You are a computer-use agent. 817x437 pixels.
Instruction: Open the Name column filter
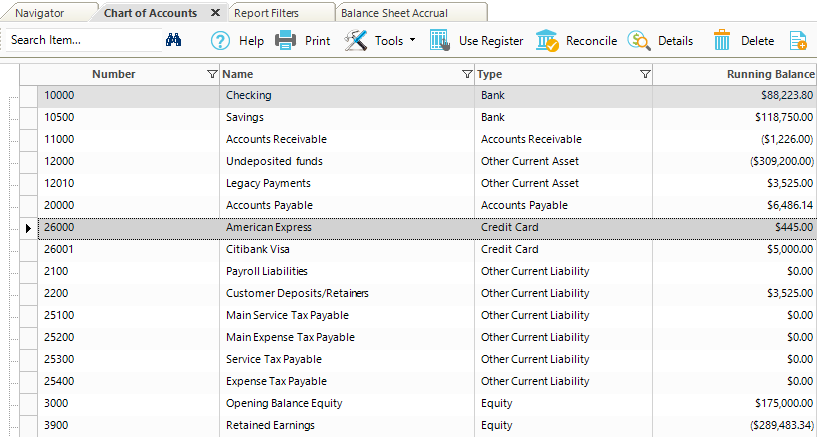(467, 74)
